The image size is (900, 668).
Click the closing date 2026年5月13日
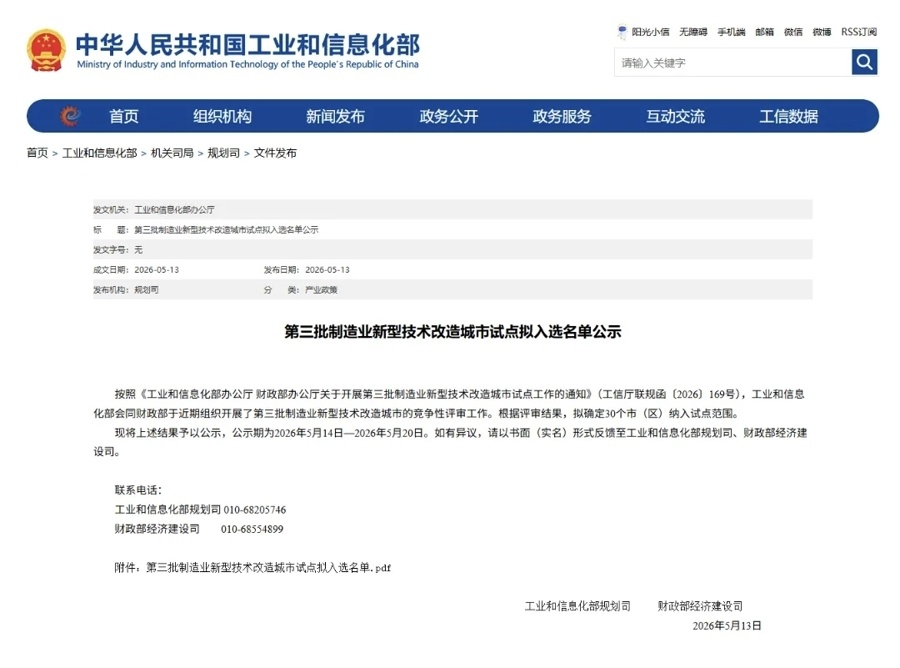tap(727, 626)
